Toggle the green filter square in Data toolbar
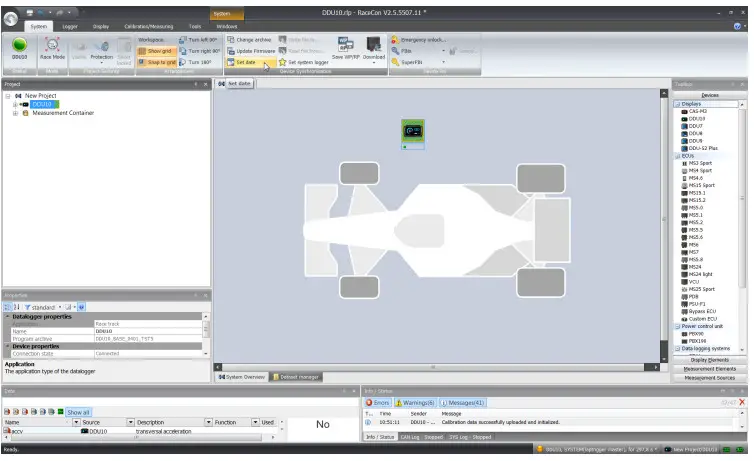 coord(60,412)
